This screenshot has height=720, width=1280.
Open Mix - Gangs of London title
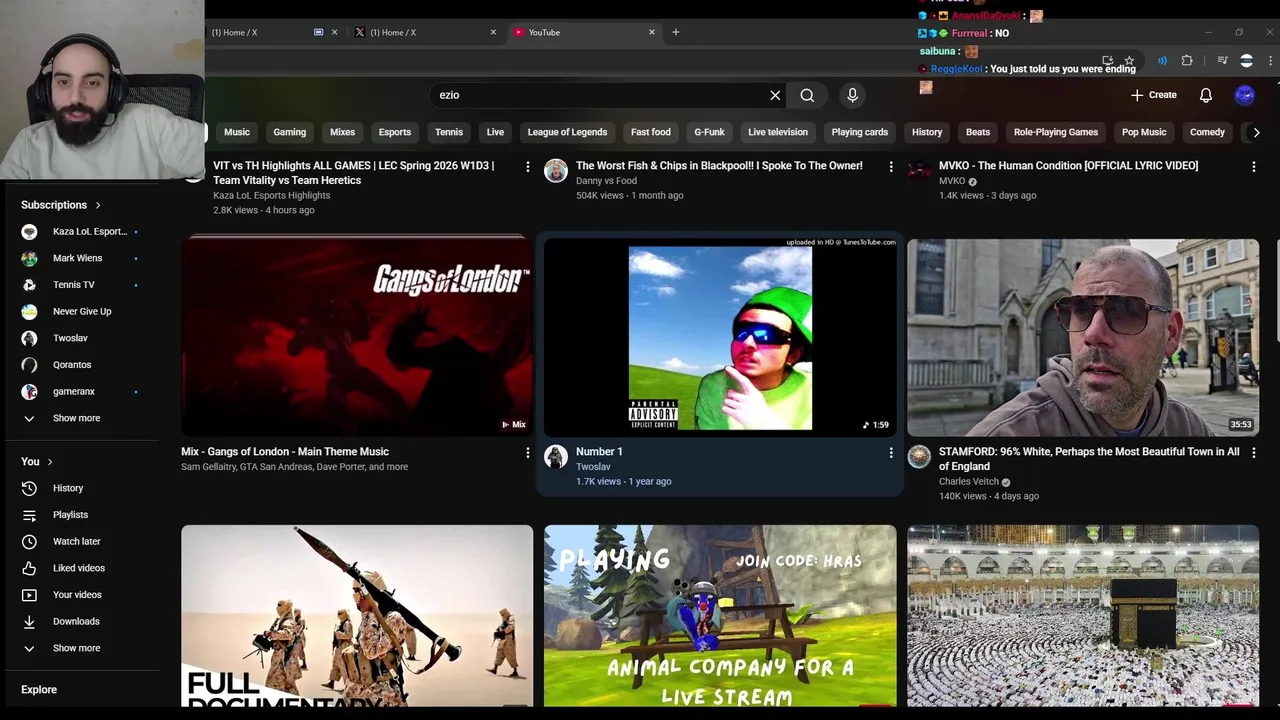pos(285,452)
